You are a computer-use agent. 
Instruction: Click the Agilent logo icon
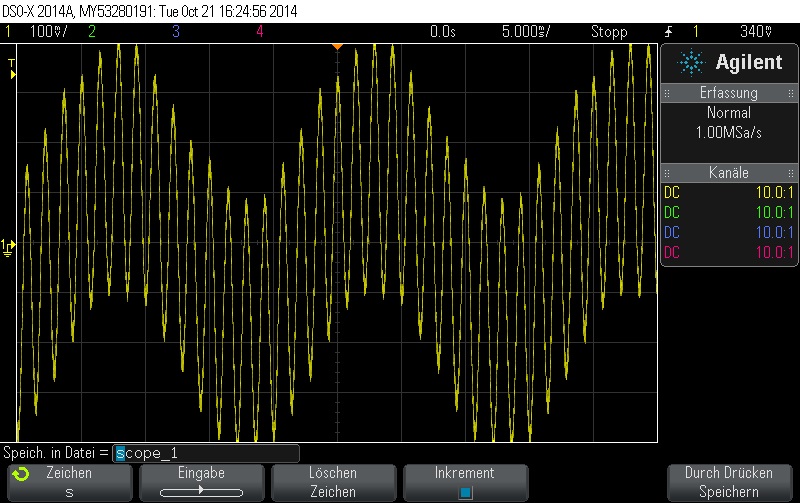point(691,63)
